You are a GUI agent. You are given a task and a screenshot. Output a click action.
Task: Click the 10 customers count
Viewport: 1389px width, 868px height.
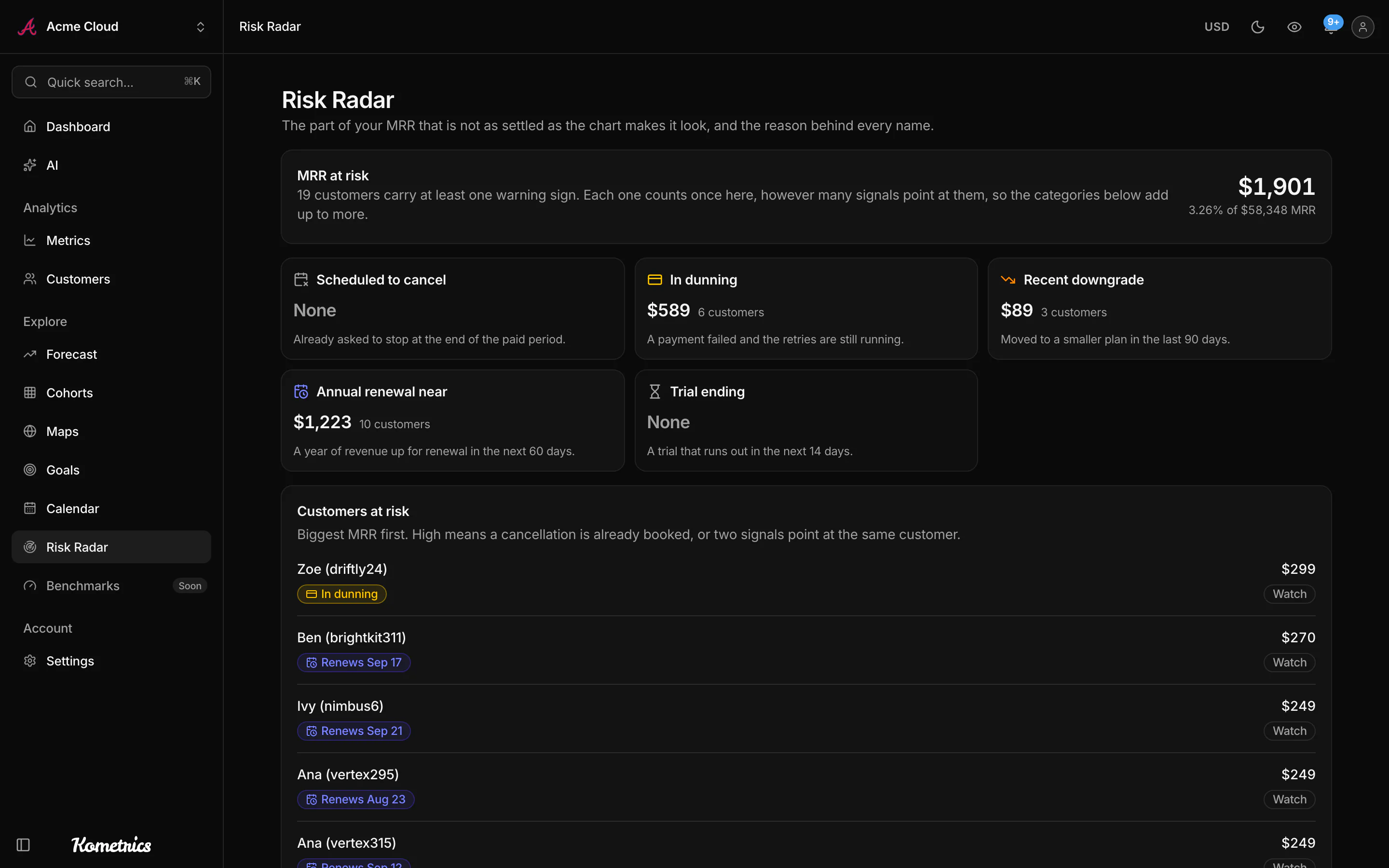pyautogui.click(x=395, y=424)
